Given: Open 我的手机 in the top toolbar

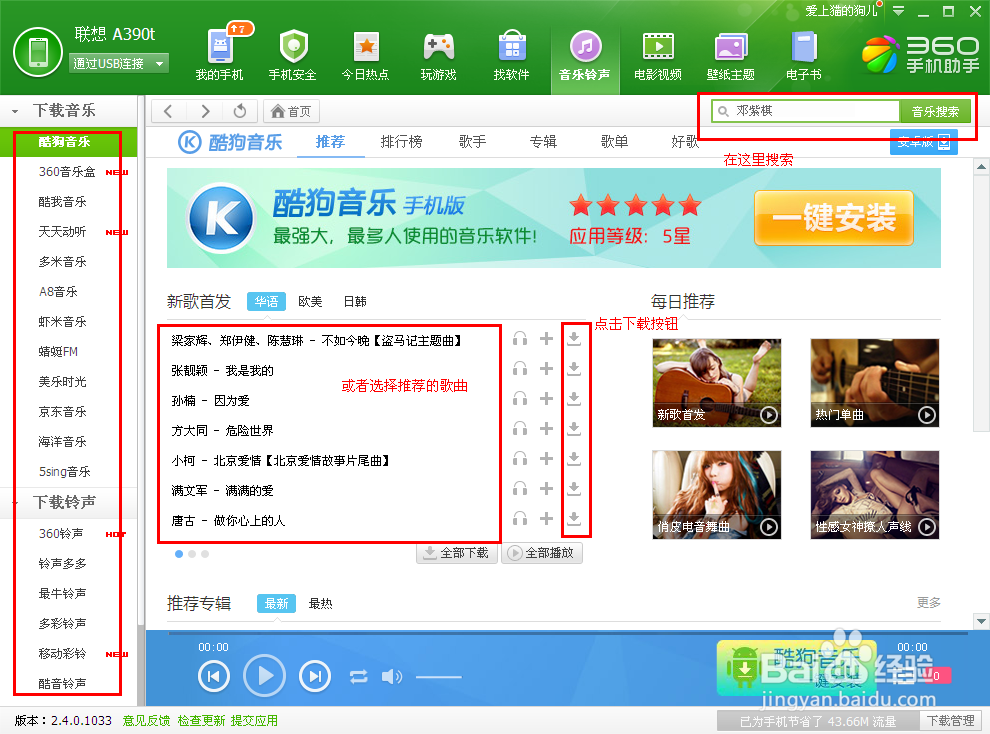Looking at the screenshot, I should point(220,54).
